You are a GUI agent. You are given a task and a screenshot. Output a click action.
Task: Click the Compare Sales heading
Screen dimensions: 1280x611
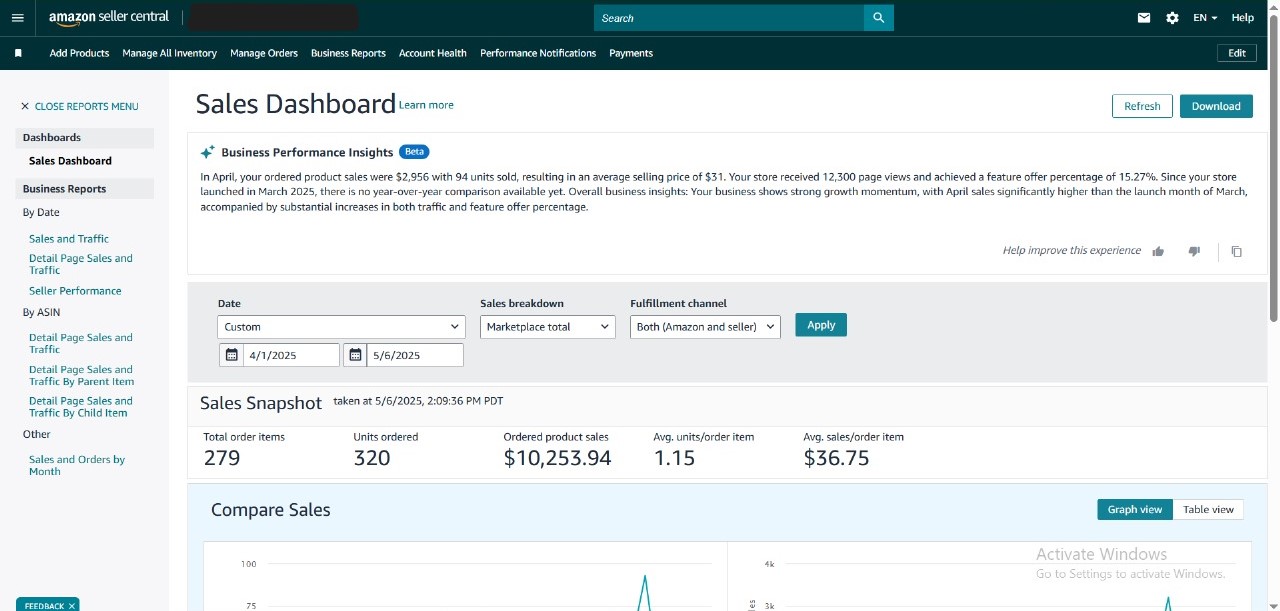pos(271,510)
